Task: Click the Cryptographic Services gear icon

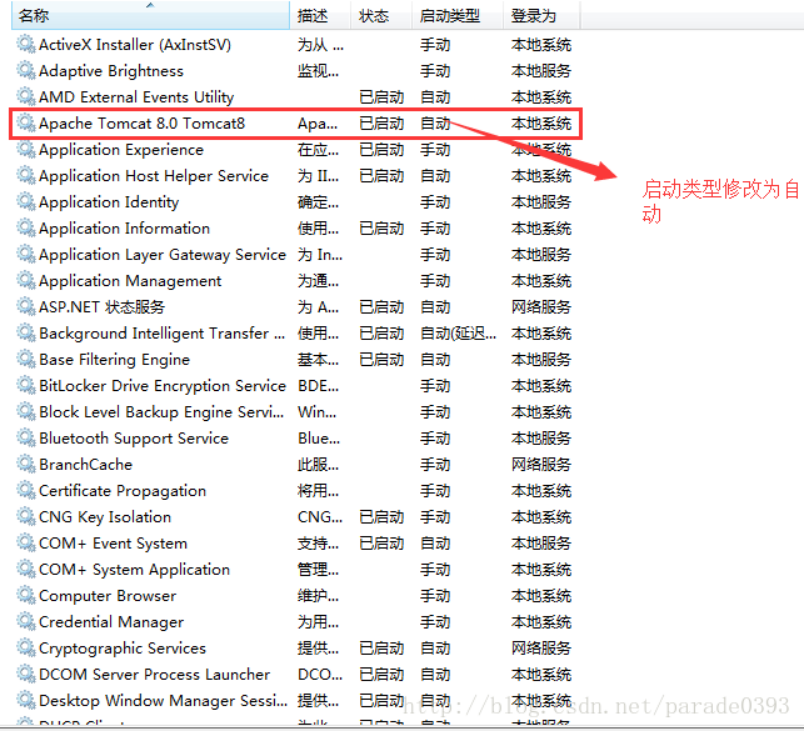Action: point(25,648)
